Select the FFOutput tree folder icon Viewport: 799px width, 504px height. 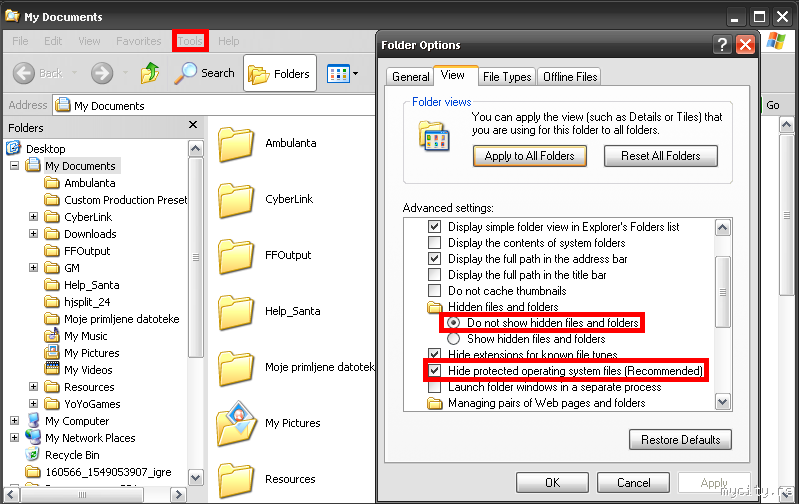(51, 251)
